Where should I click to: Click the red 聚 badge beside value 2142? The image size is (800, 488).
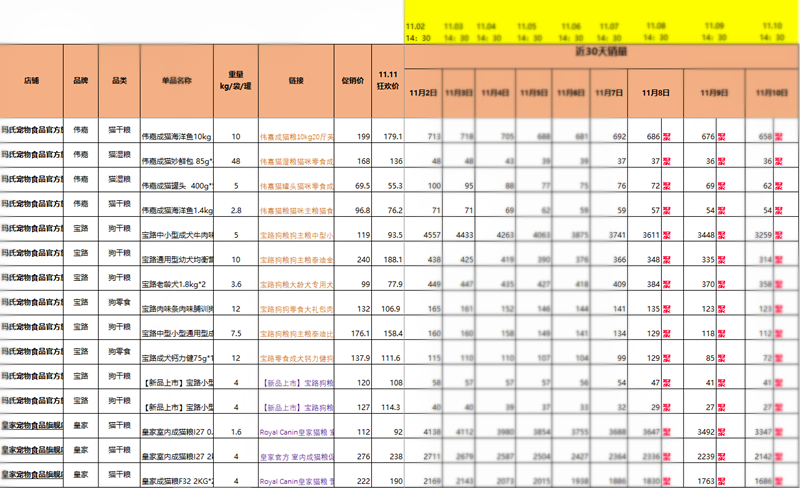coord(779,456)
